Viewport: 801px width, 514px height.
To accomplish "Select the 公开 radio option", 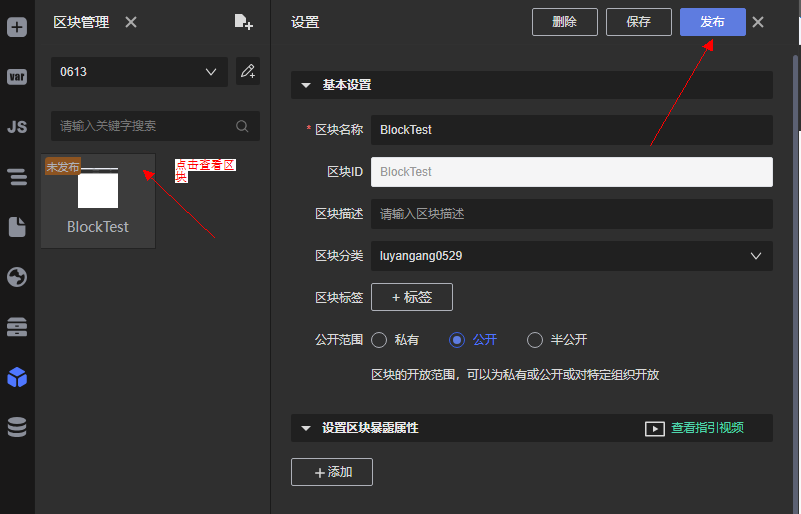I will click(457, 340).
